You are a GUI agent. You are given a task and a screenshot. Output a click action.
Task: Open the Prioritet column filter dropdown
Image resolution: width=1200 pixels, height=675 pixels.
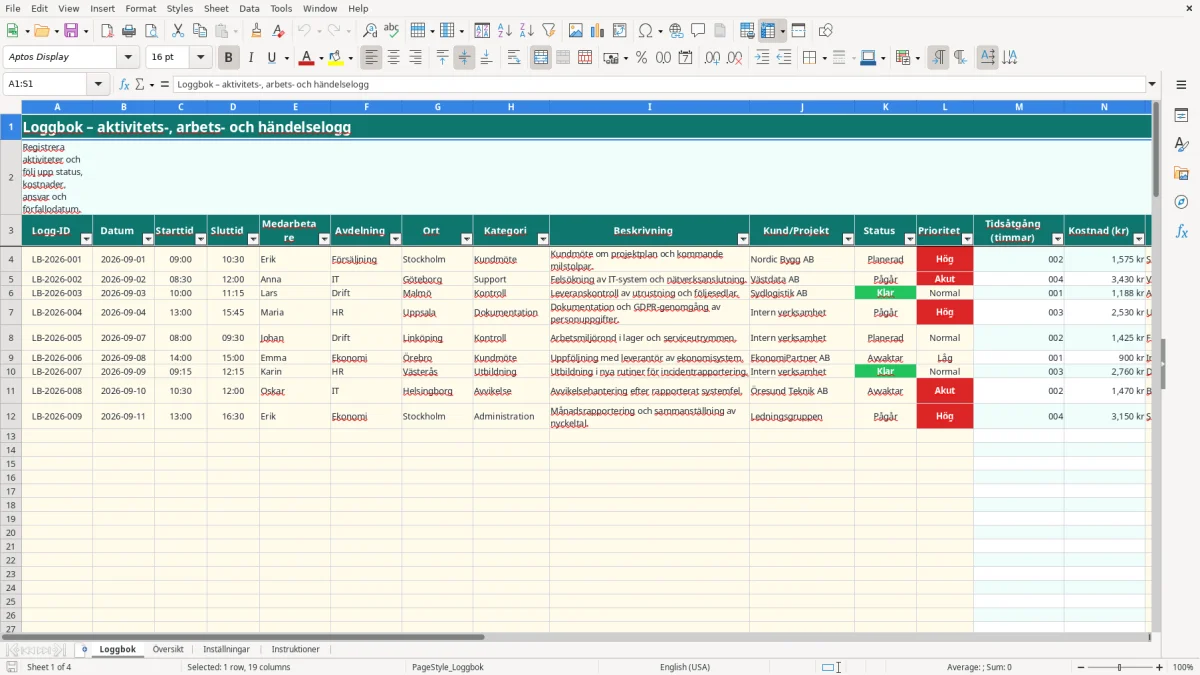pyautogui.click(x=967, y=239)
